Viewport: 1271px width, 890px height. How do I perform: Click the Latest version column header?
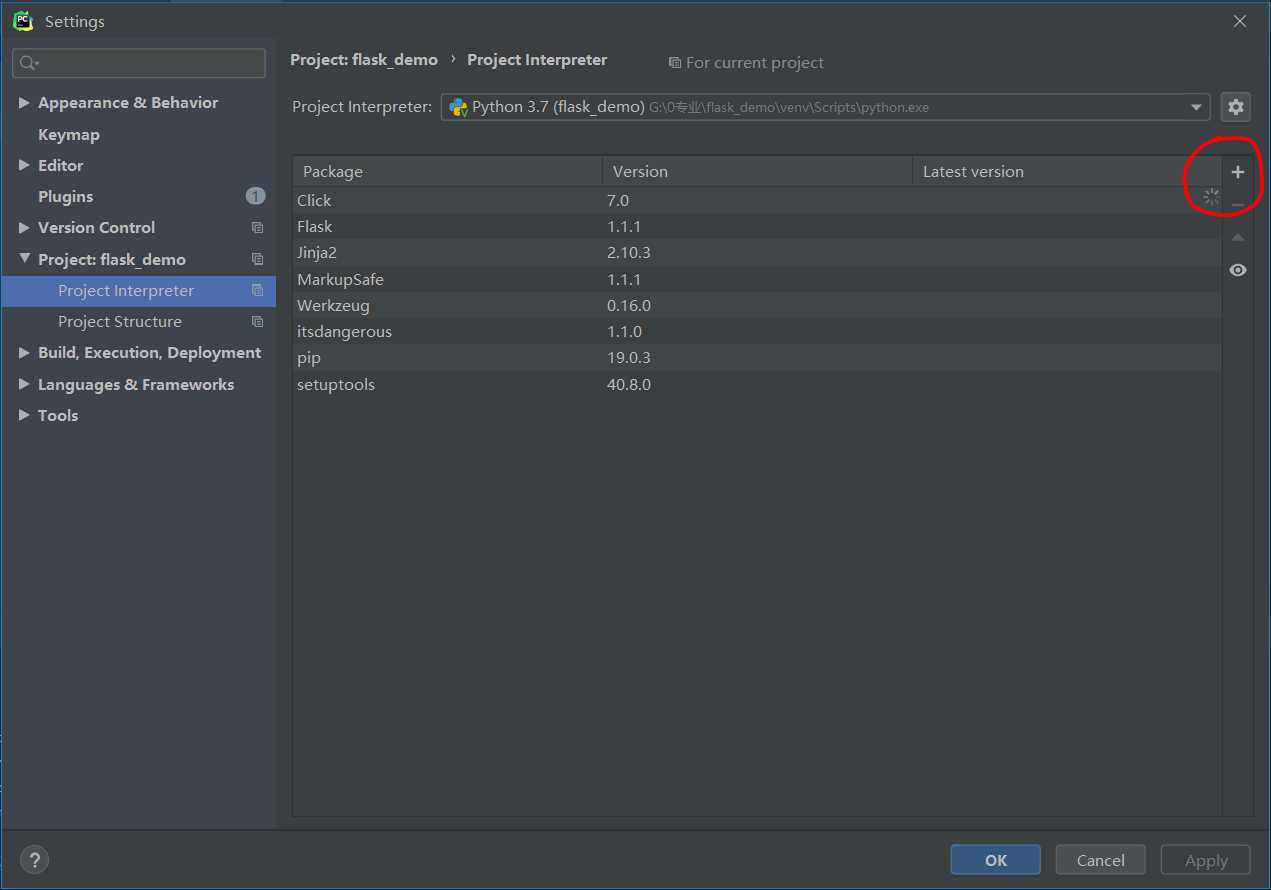point(1067,172)
